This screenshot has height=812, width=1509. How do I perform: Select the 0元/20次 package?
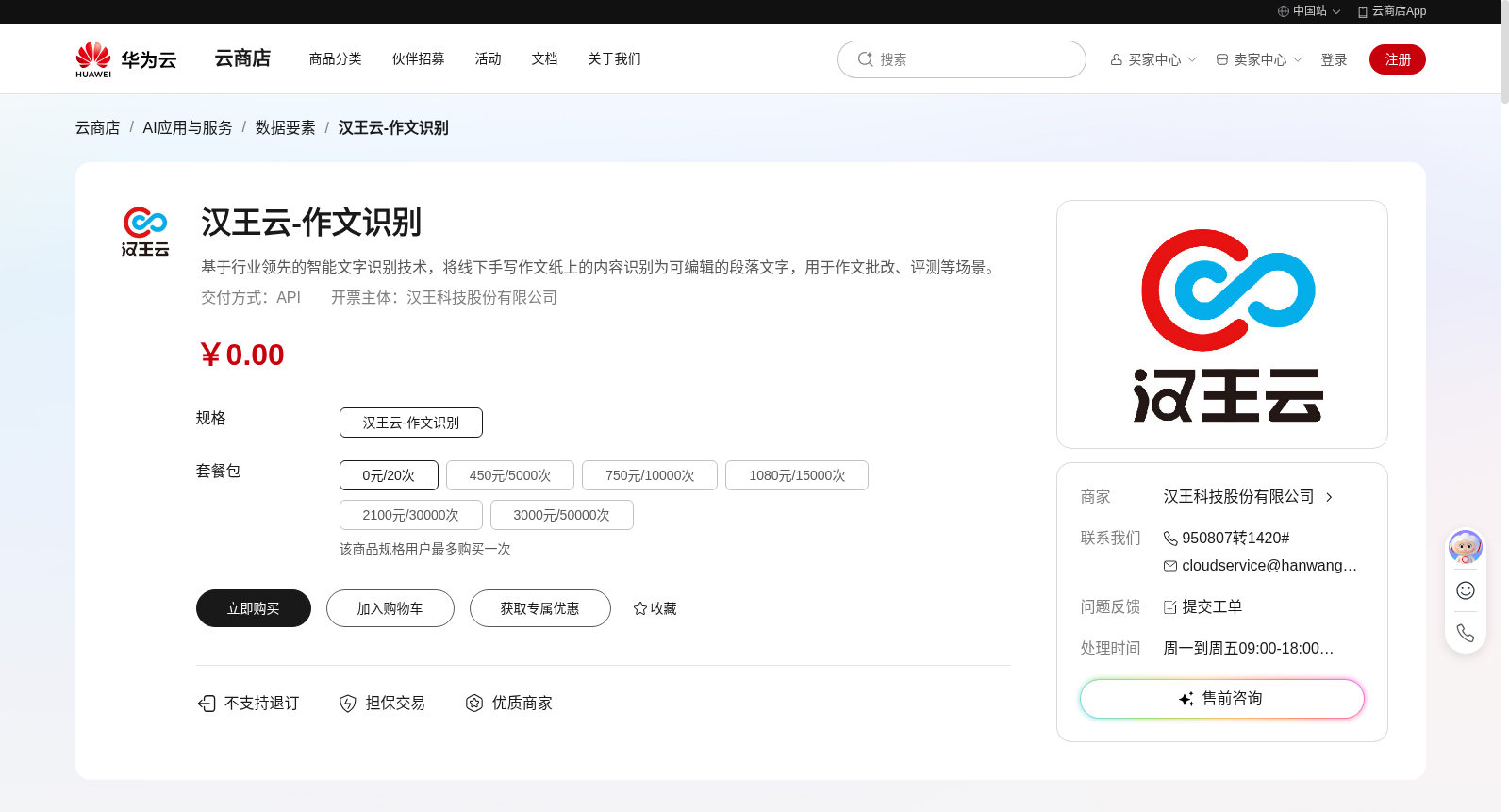pyautogui.click(x=389, y=475)
